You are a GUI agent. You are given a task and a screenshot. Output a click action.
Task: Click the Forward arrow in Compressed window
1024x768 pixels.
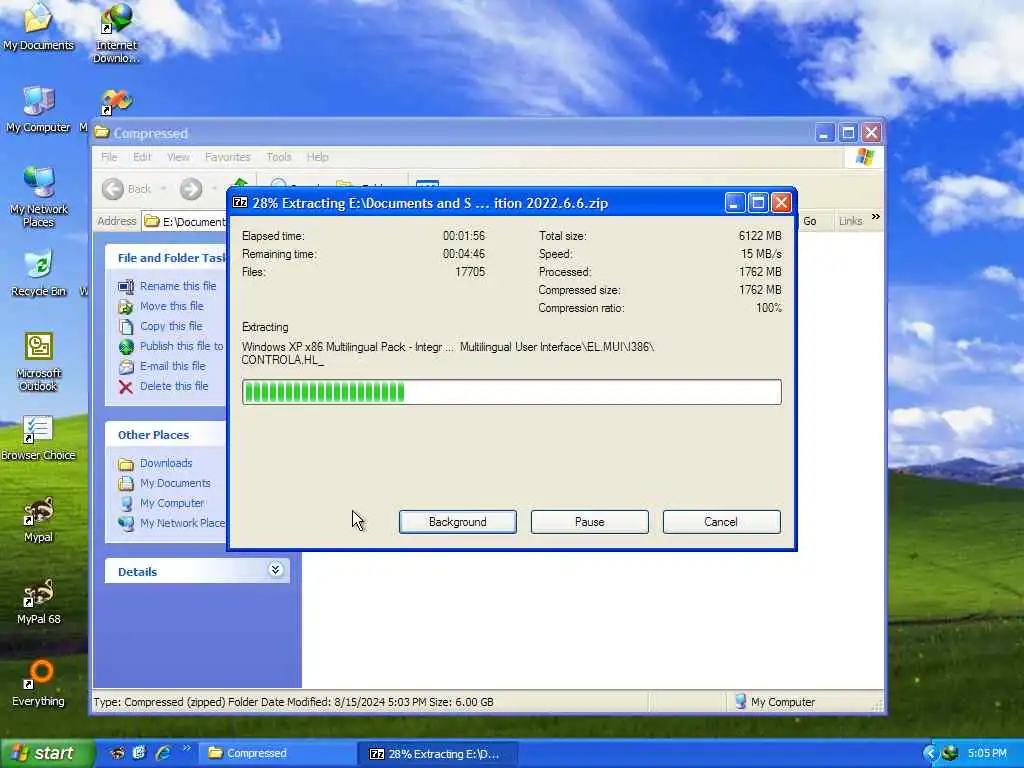click(x=191, y=189)
